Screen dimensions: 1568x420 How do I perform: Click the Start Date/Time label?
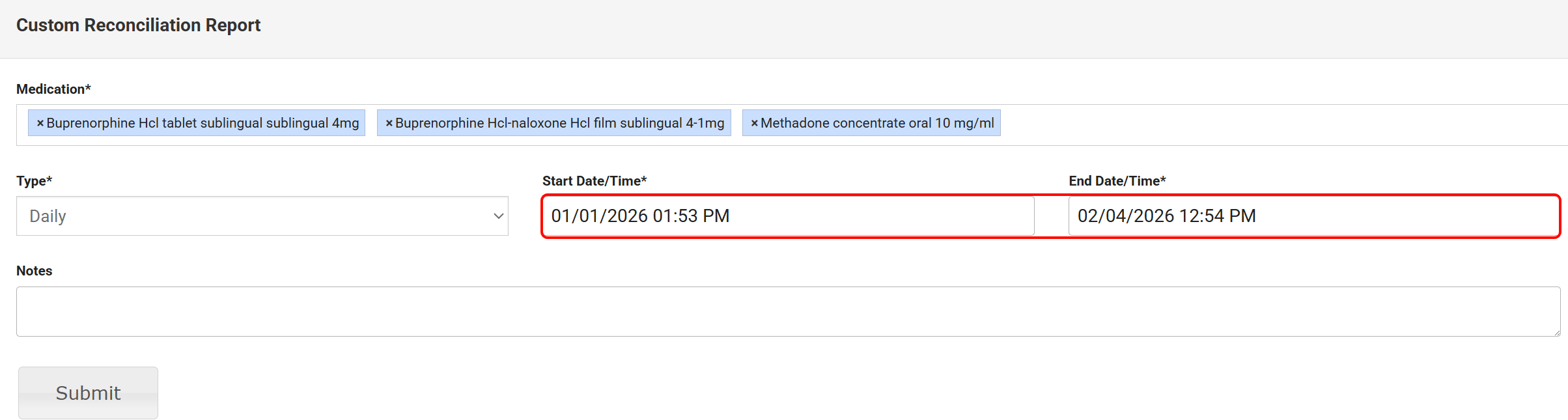click(594, 181)
